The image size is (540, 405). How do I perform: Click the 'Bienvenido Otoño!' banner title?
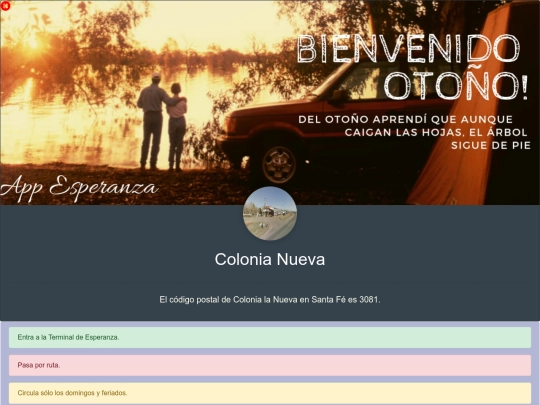[x=412, y=67]
